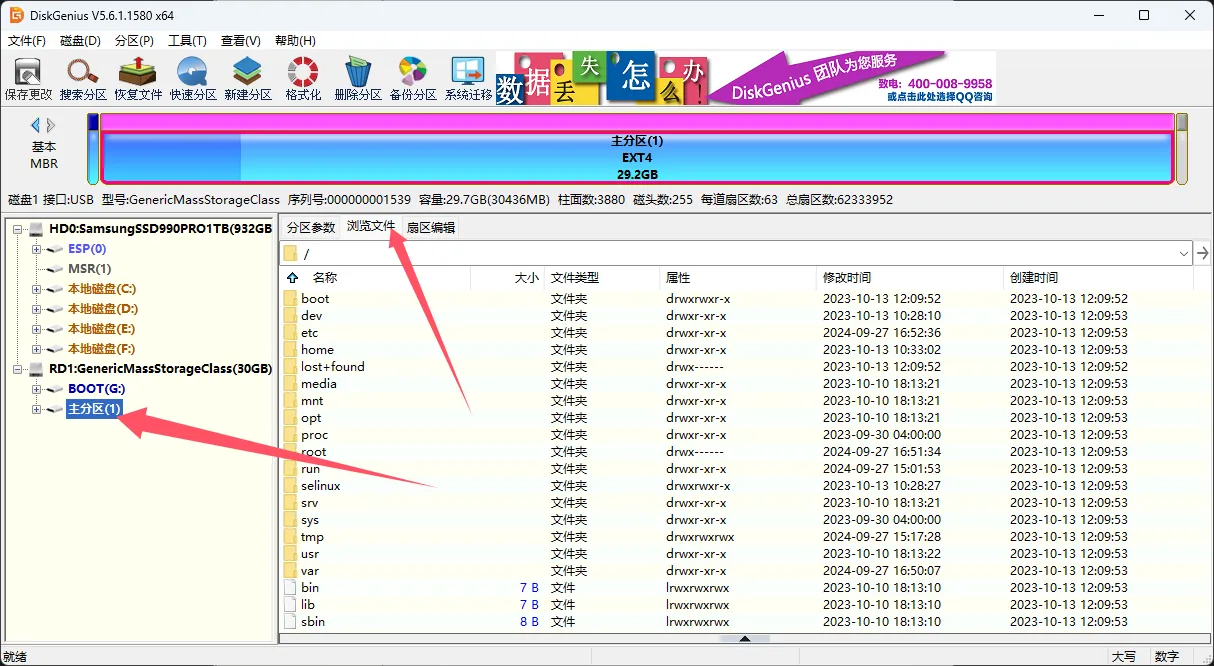The image size is (1214, 666).
Task: Switch to the 扇区编辑 tab
Action: [431, 227]
